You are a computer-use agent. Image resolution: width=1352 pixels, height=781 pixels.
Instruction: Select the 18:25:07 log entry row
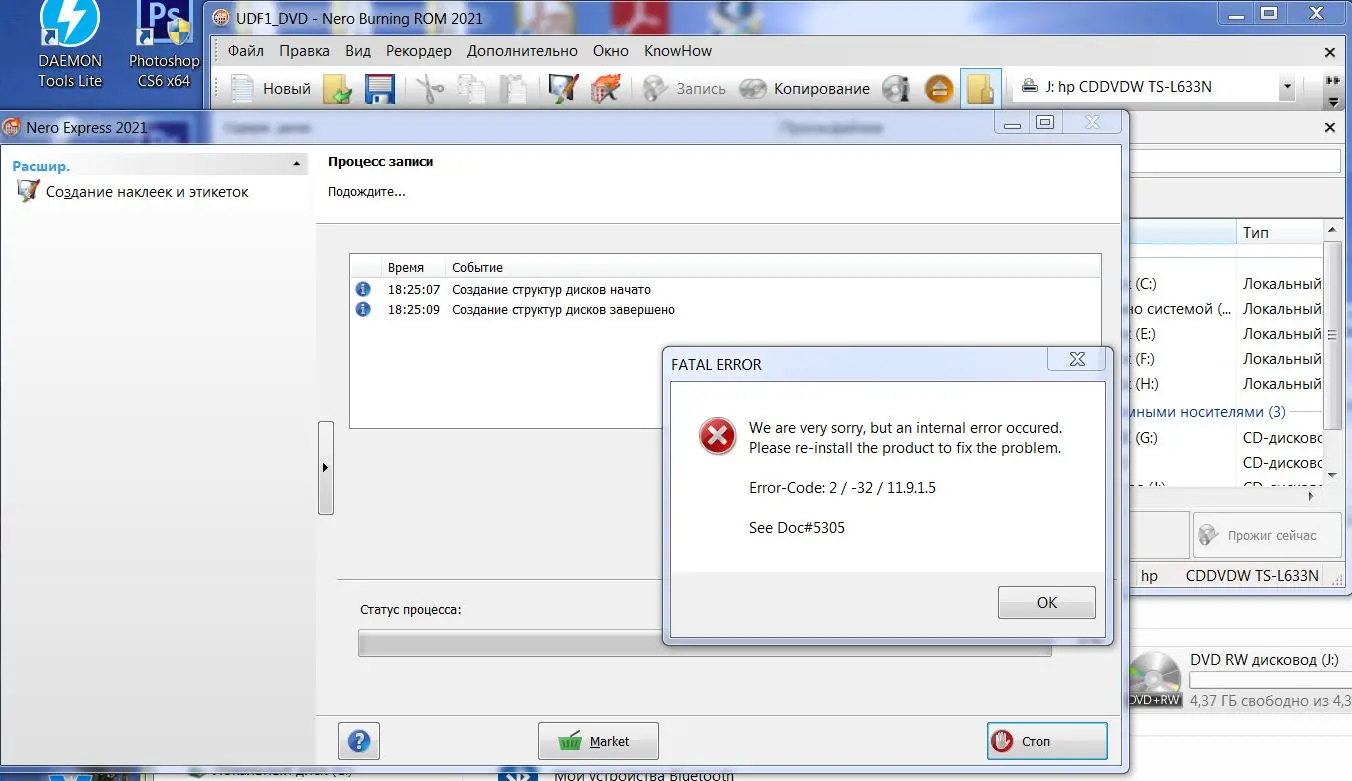[726, 290]
